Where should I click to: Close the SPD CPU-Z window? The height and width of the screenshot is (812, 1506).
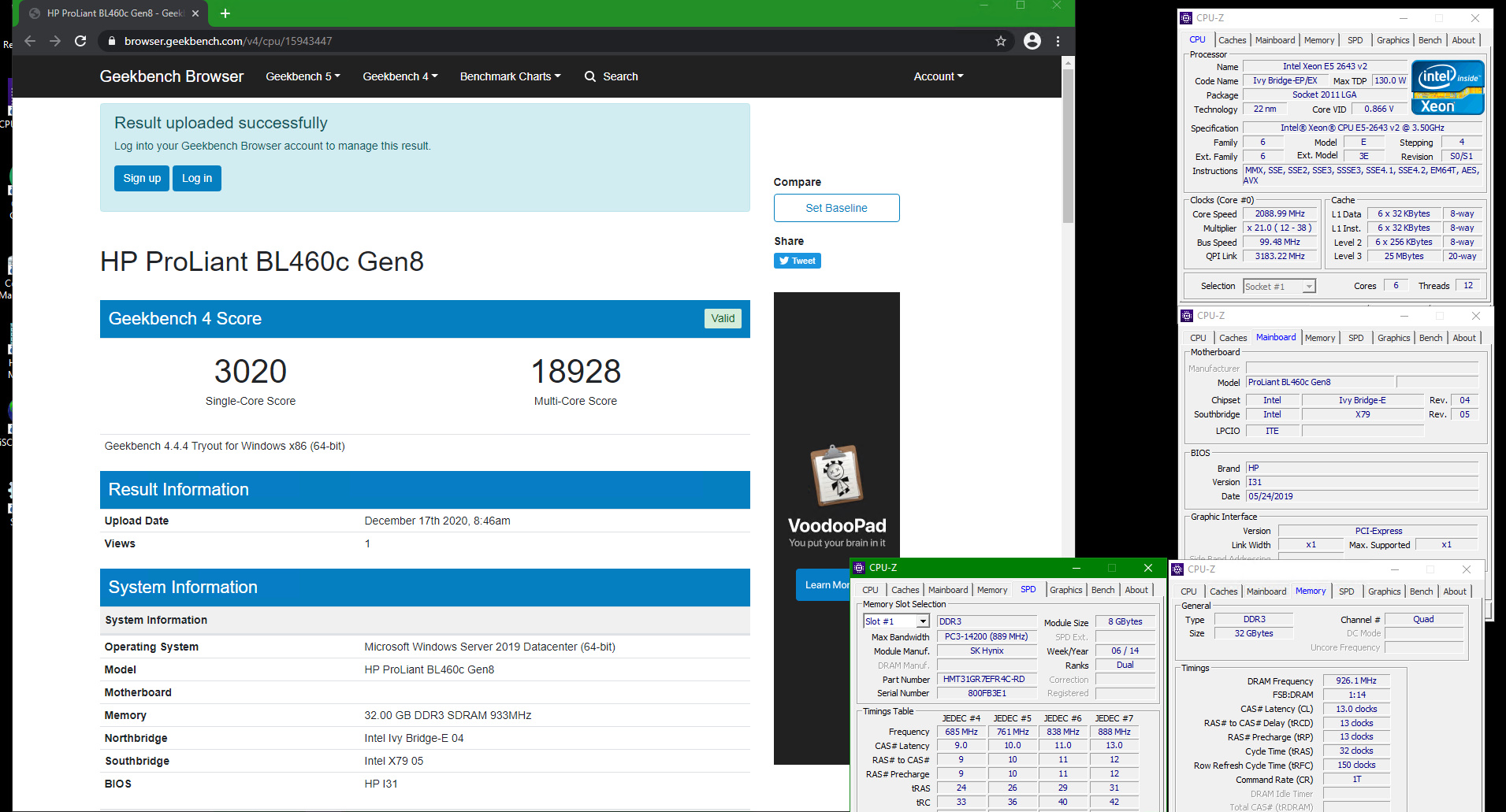(1148, 568)
